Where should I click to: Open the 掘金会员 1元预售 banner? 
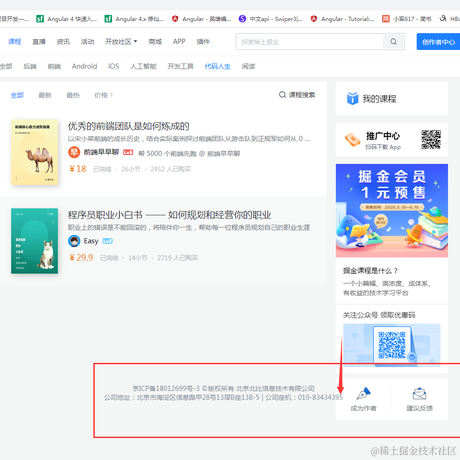(392, 210)
